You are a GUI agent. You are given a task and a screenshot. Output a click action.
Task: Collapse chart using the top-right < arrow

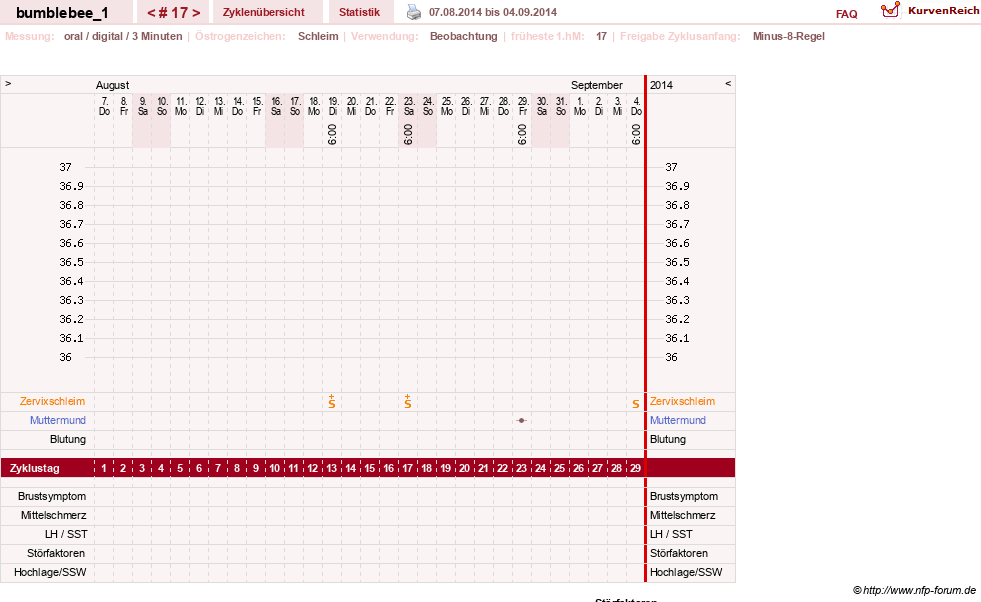728,83
